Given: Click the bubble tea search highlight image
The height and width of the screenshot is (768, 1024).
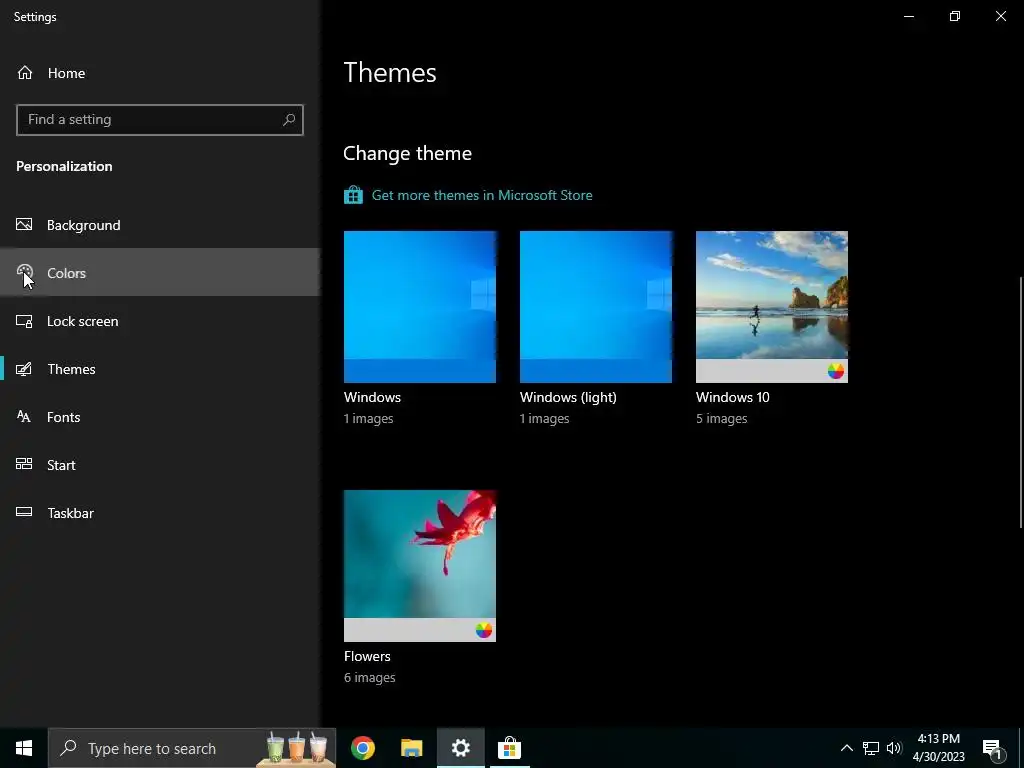Looking at the screenshot, I should coord(296,748).
